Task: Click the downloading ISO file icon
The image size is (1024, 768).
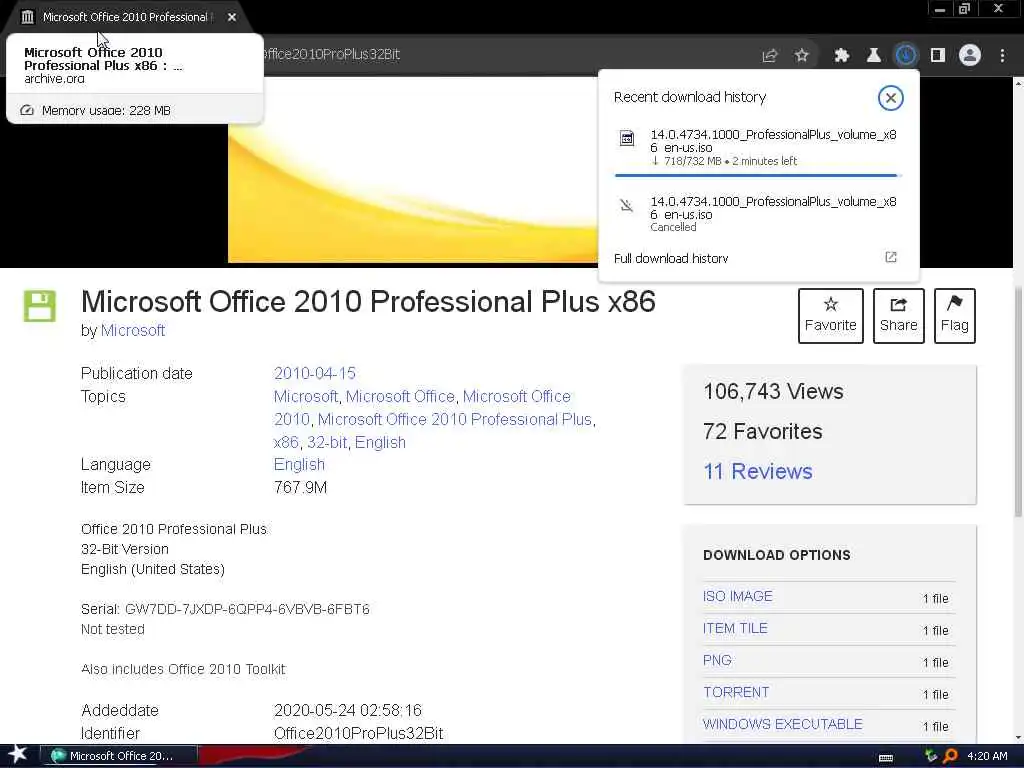Action: (x=627, y=138)
